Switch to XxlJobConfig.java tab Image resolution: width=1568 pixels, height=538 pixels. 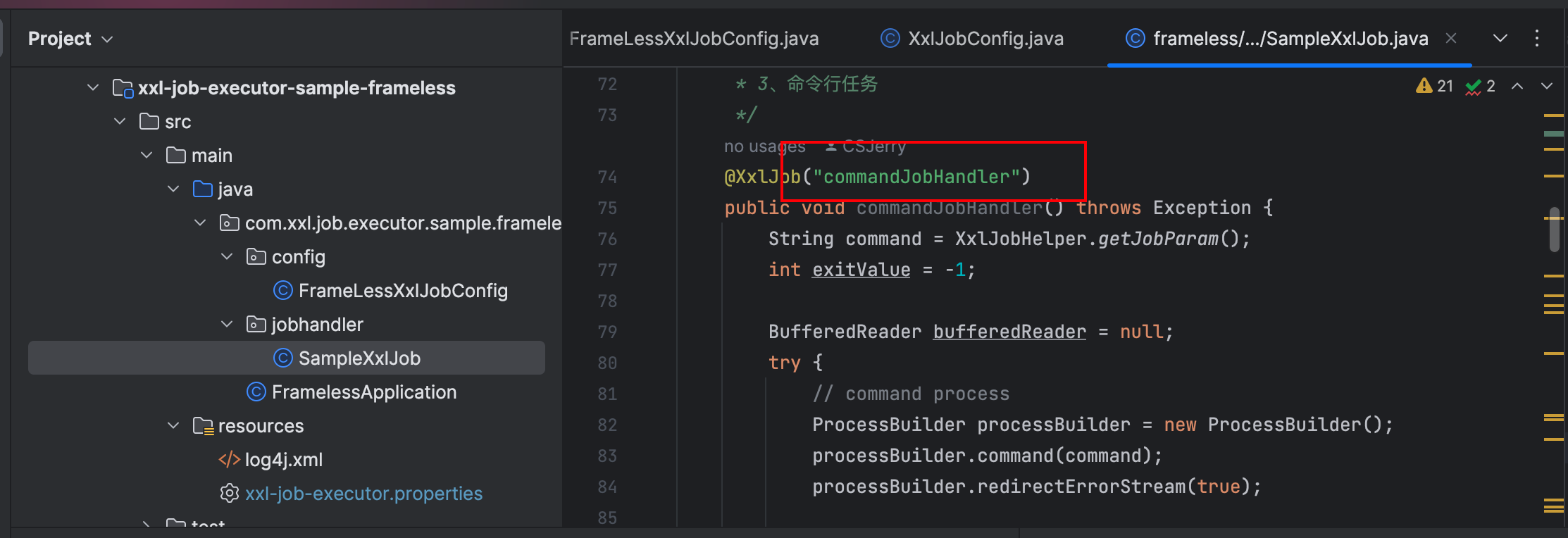985,38
